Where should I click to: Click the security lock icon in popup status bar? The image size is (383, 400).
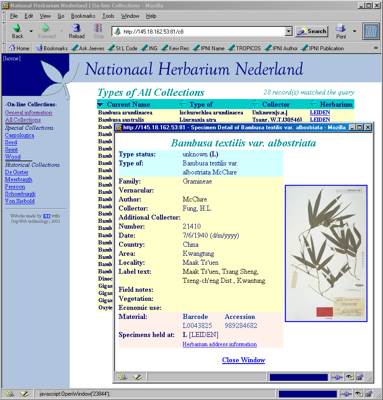[x=359, y=377]
